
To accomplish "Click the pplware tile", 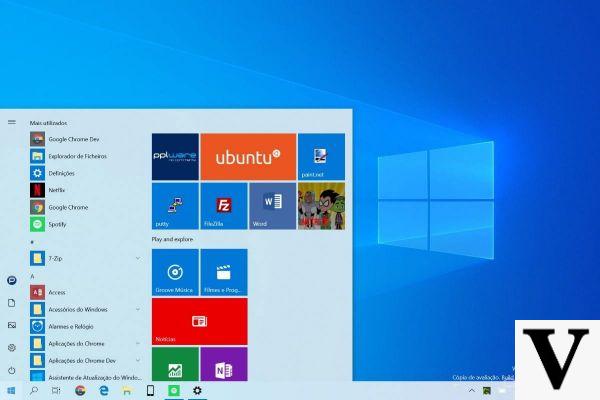I will (x=175, y=157).
